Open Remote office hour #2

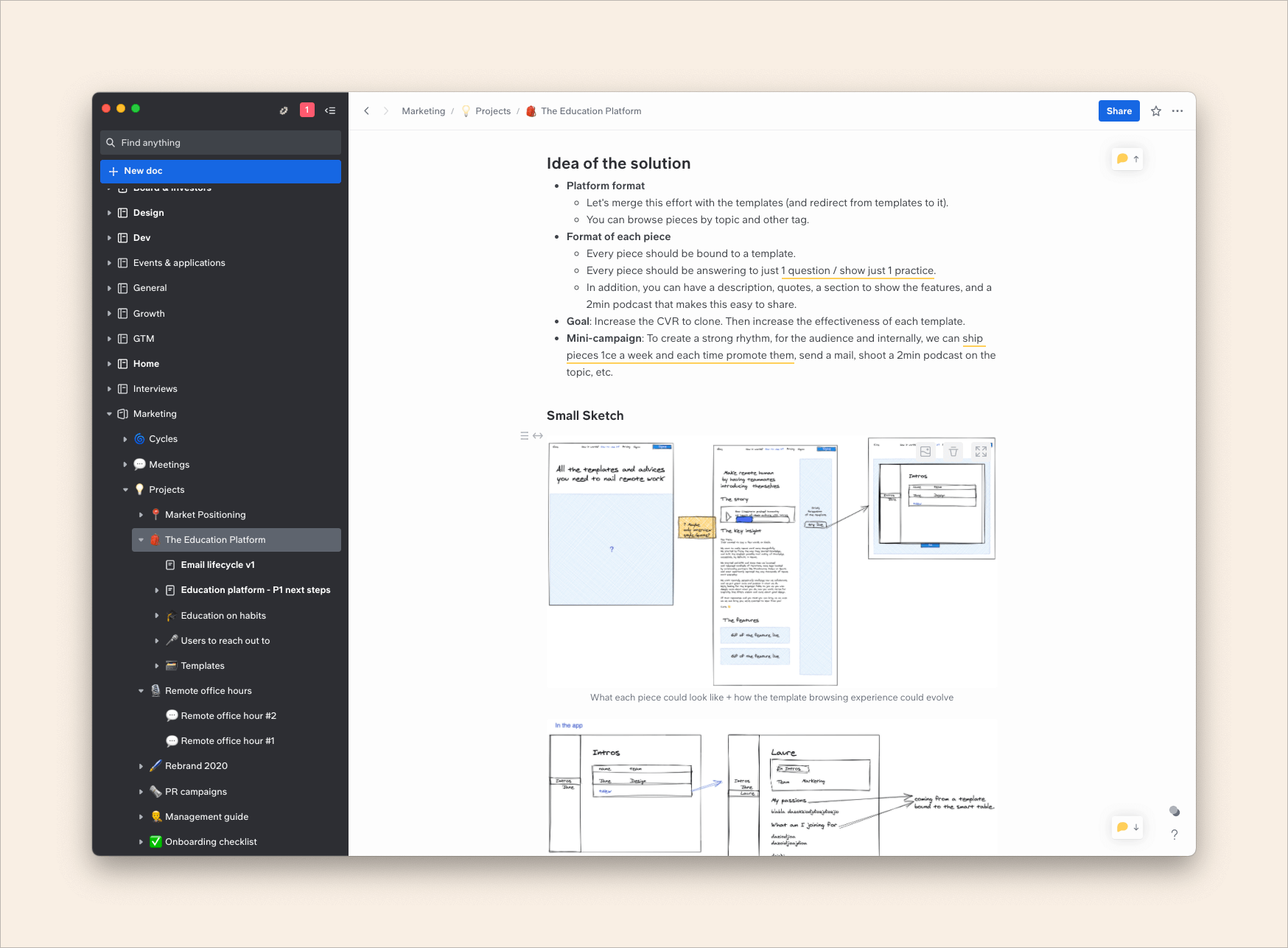coord(228,716)
